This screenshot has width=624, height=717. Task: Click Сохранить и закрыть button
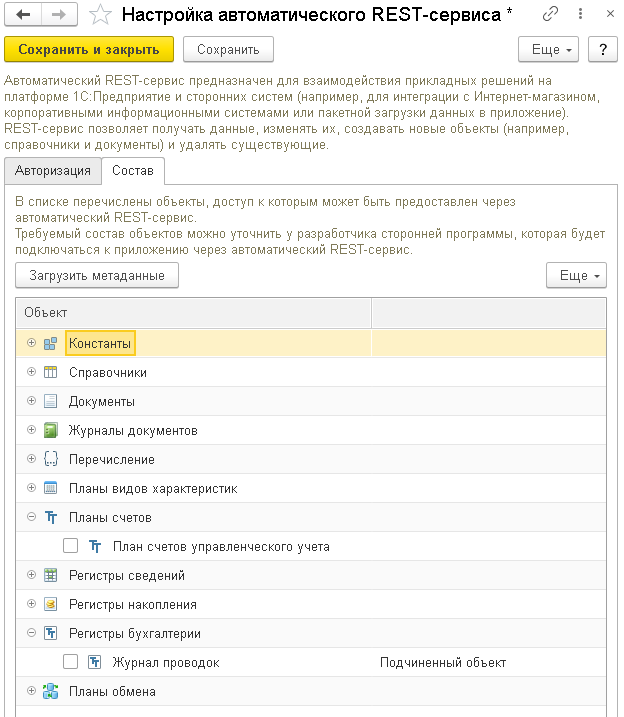(89, 49)
